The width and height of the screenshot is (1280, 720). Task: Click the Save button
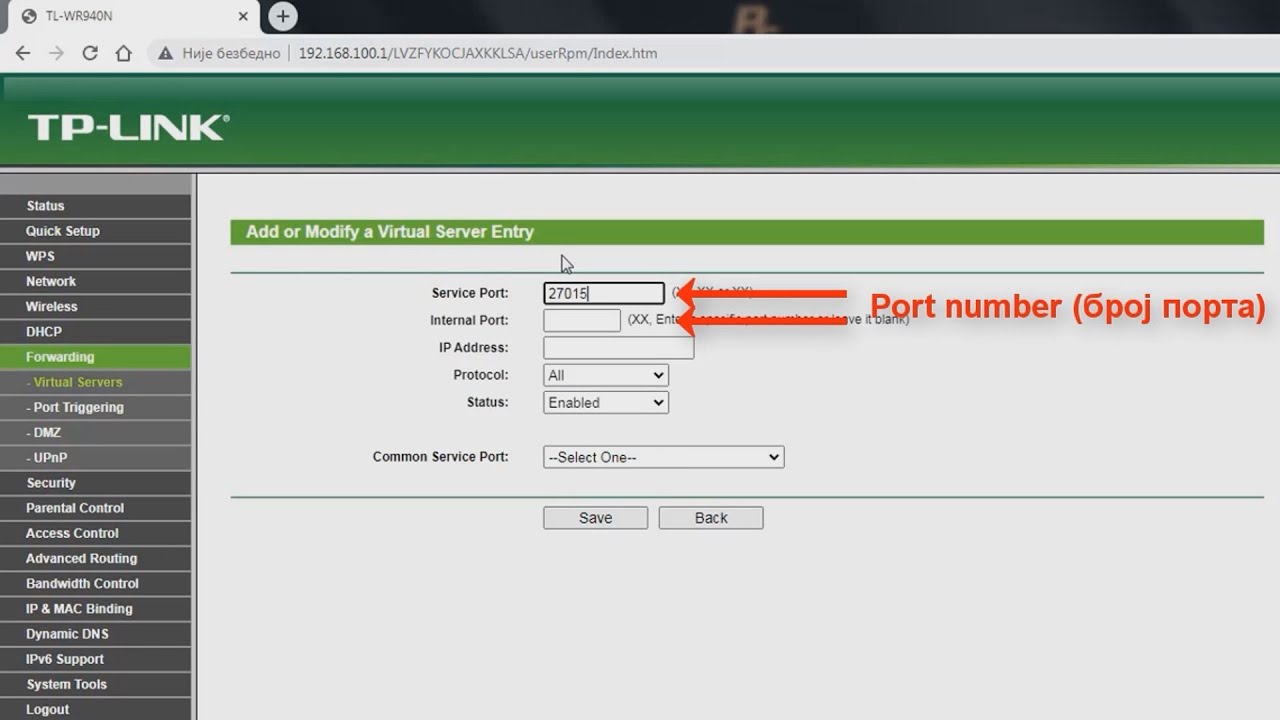(595, 518)
